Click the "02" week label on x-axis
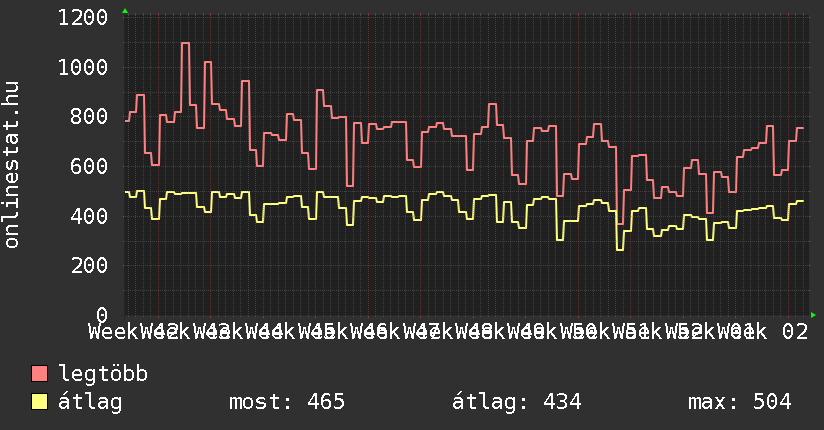The image size is (824, 430). [795, 331]
